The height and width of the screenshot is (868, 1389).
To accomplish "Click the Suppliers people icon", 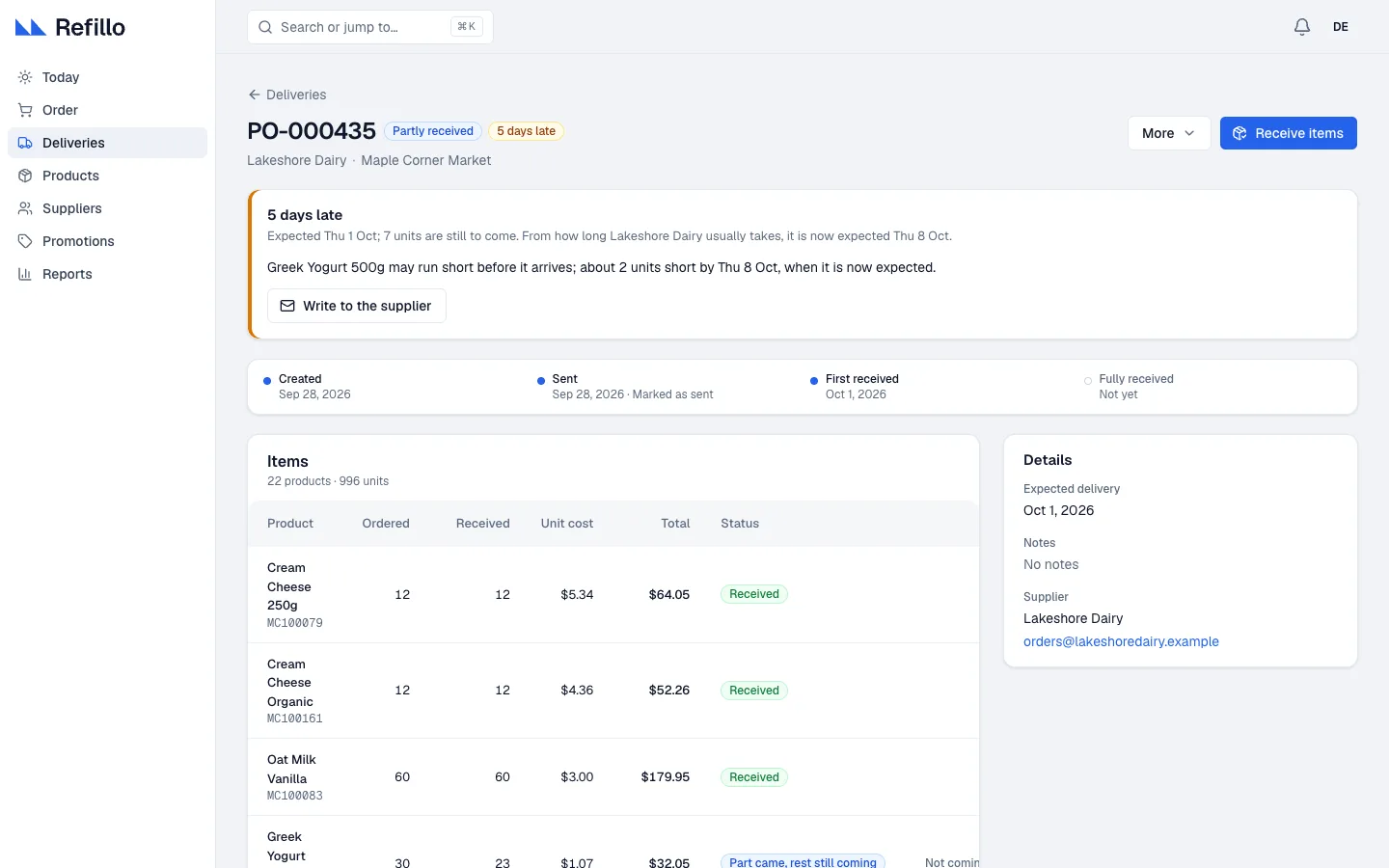I will 25,208.
